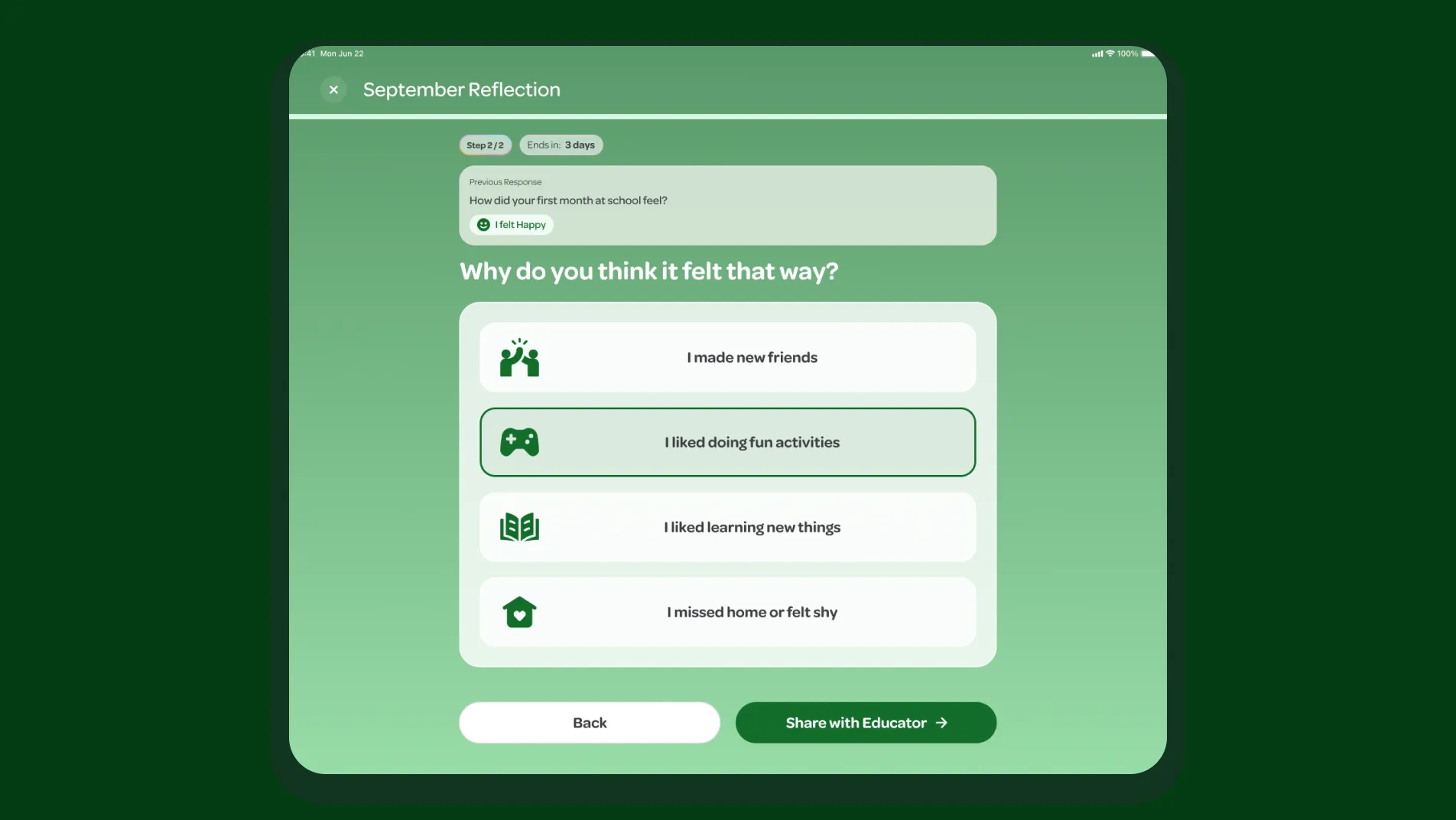The width and height of the screenshot is (1456, 820).
Task: Click the Step 2/2 badge
Action: point(485,145)
